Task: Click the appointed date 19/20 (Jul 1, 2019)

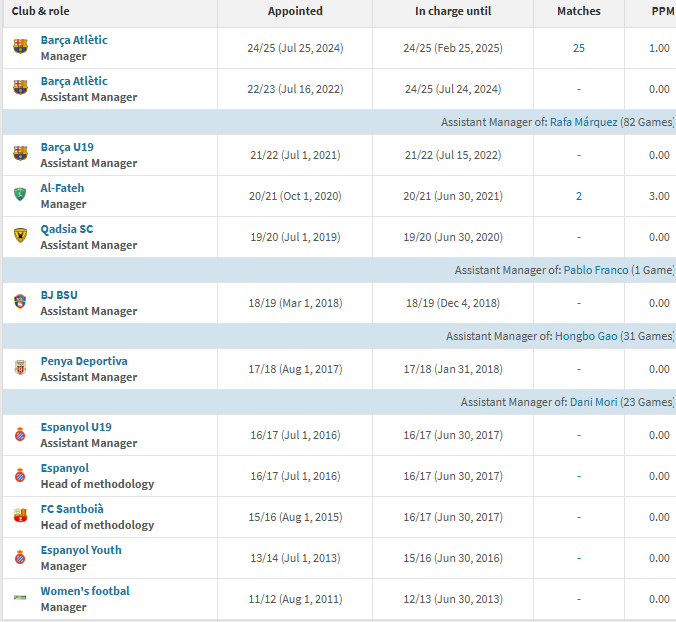Action: (295, 237)
